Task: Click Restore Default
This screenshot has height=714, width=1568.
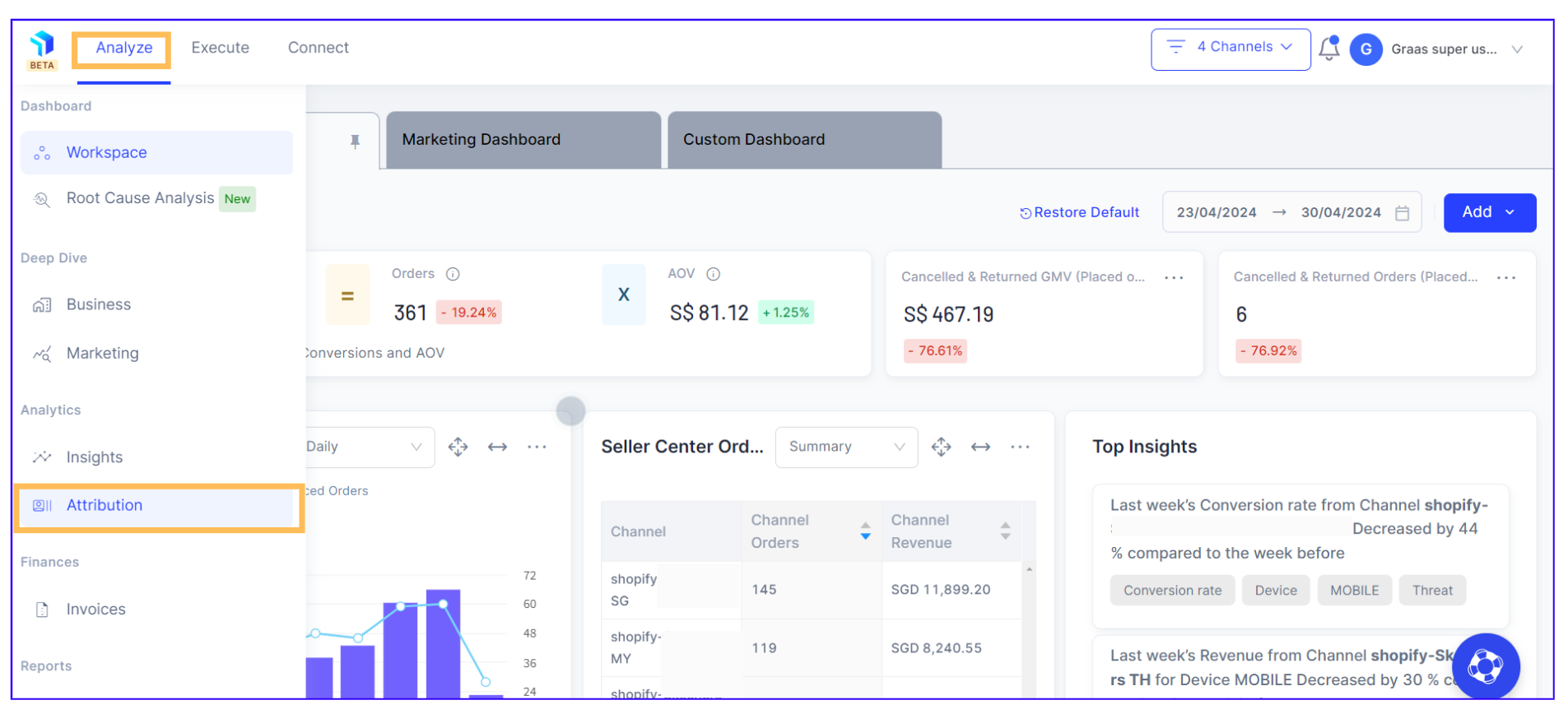Action: tap(1079, 213)
